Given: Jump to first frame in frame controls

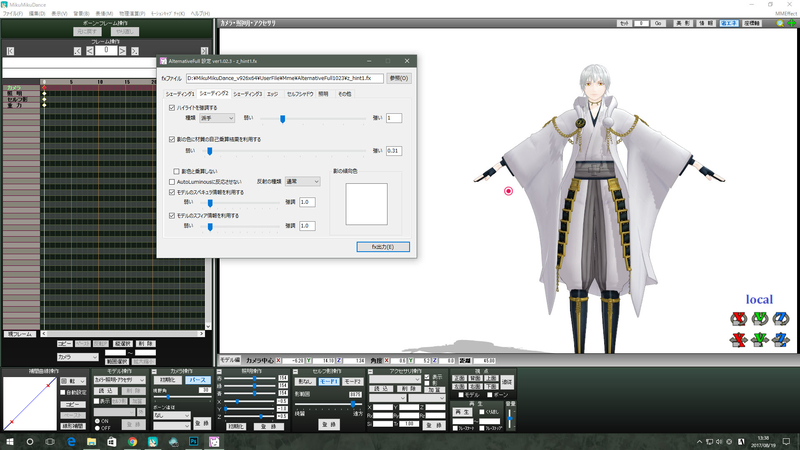Looking at the screenshot, I should pyautogui.click(x=10, y=51).
